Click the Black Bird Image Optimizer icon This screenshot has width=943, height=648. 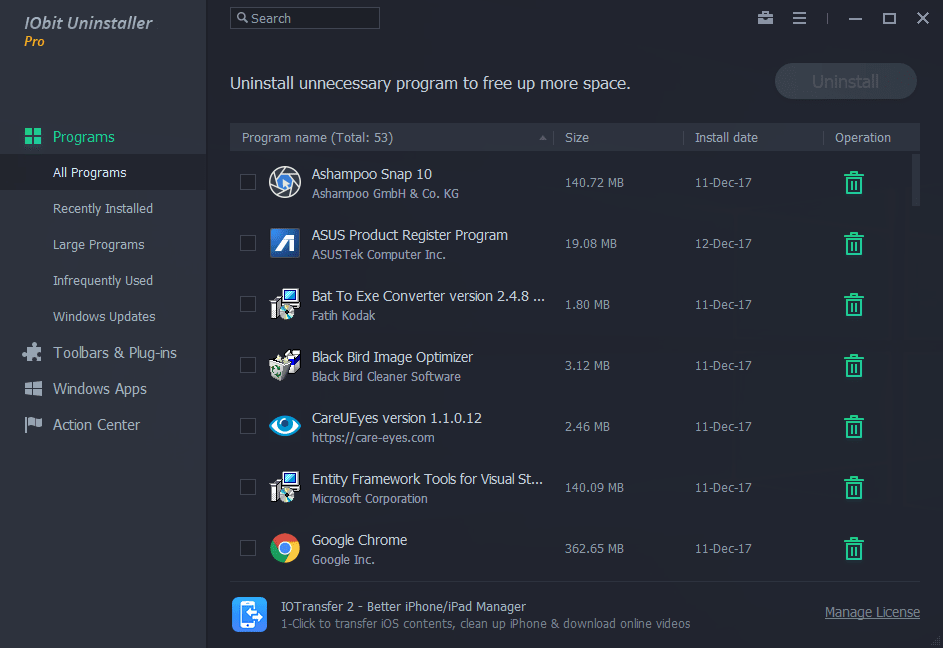tap(284, 365)
